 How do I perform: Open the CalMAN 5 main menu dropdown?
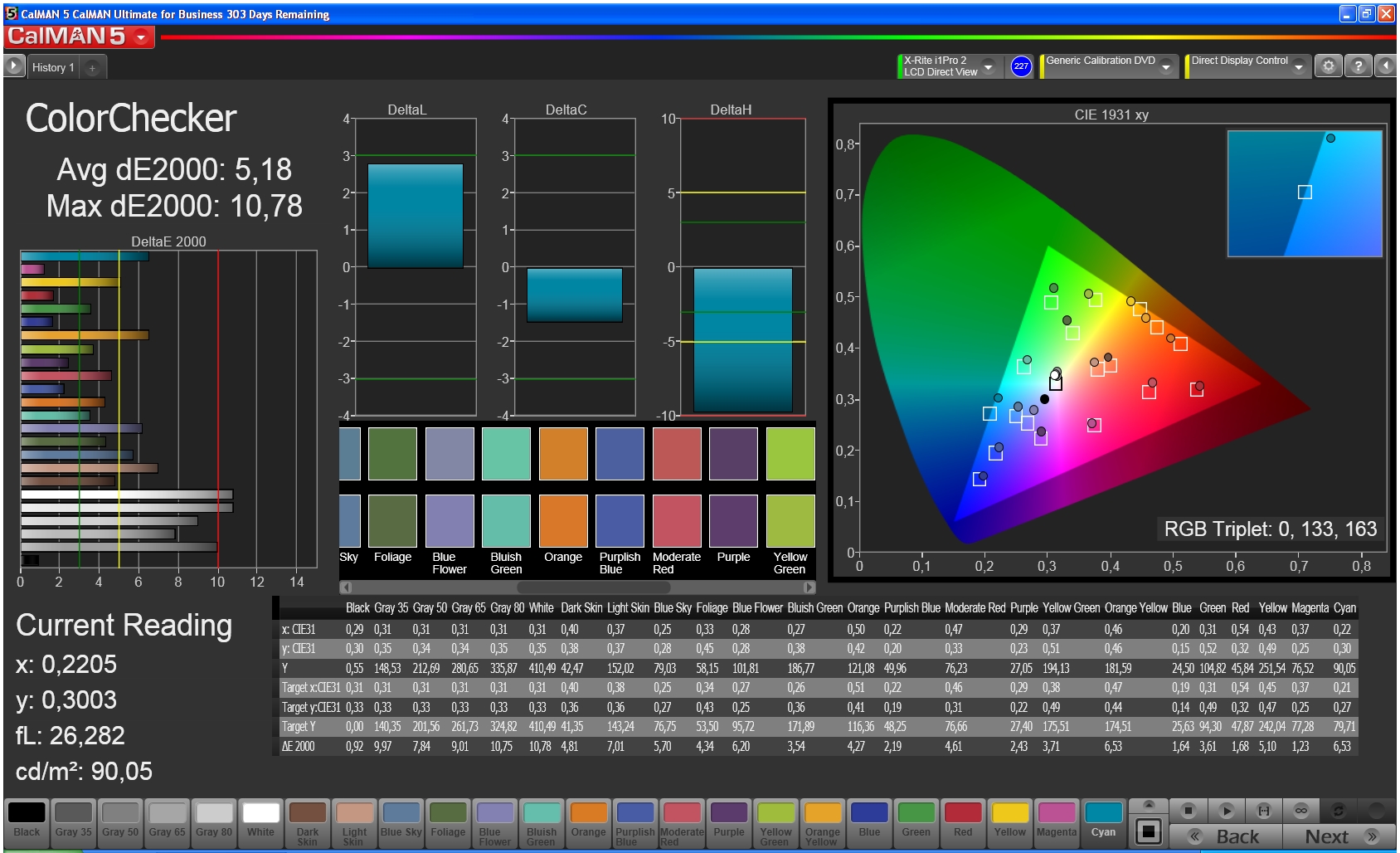coord(142,37)
